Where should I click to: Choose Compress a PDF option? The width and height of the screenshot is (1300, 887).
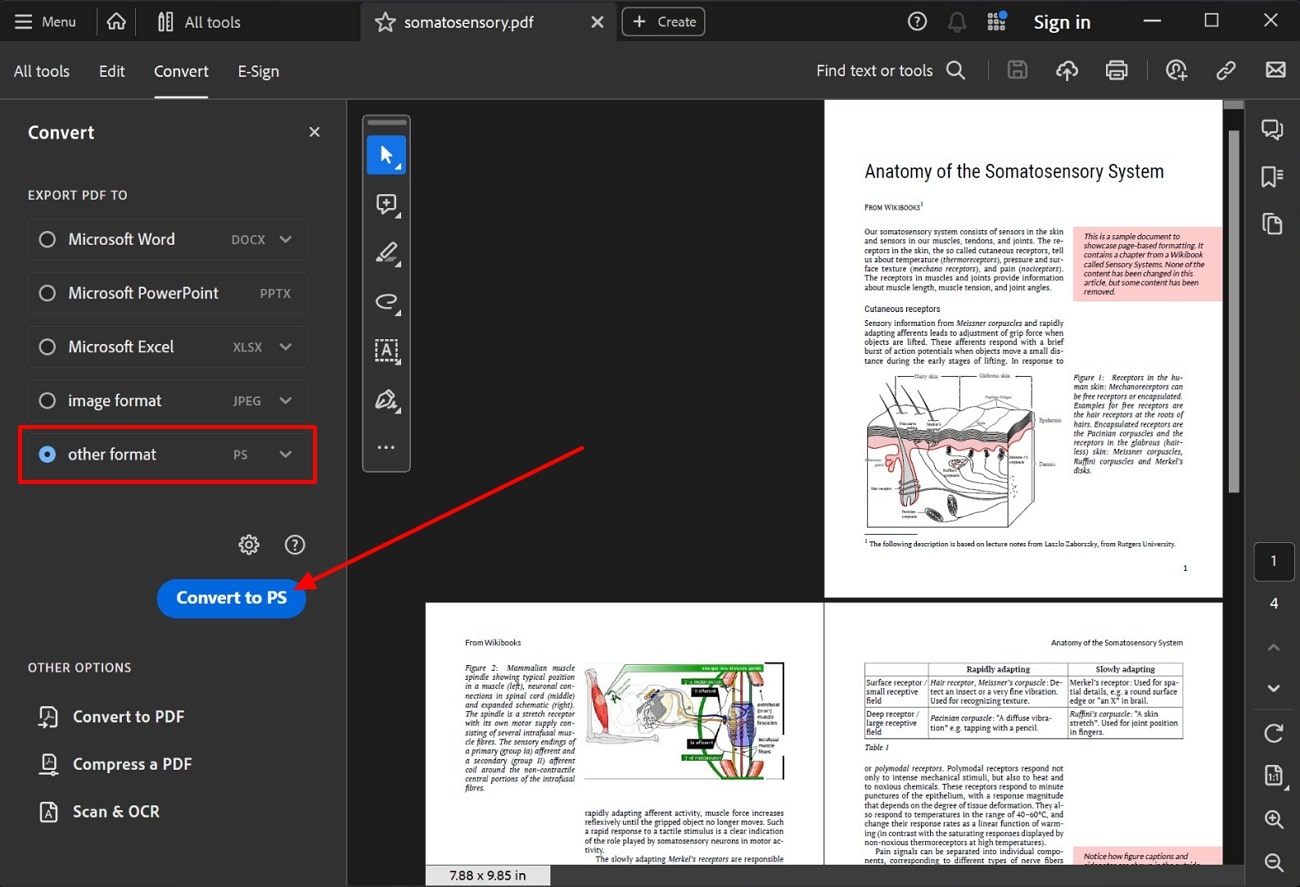click(x=115, y=764)
